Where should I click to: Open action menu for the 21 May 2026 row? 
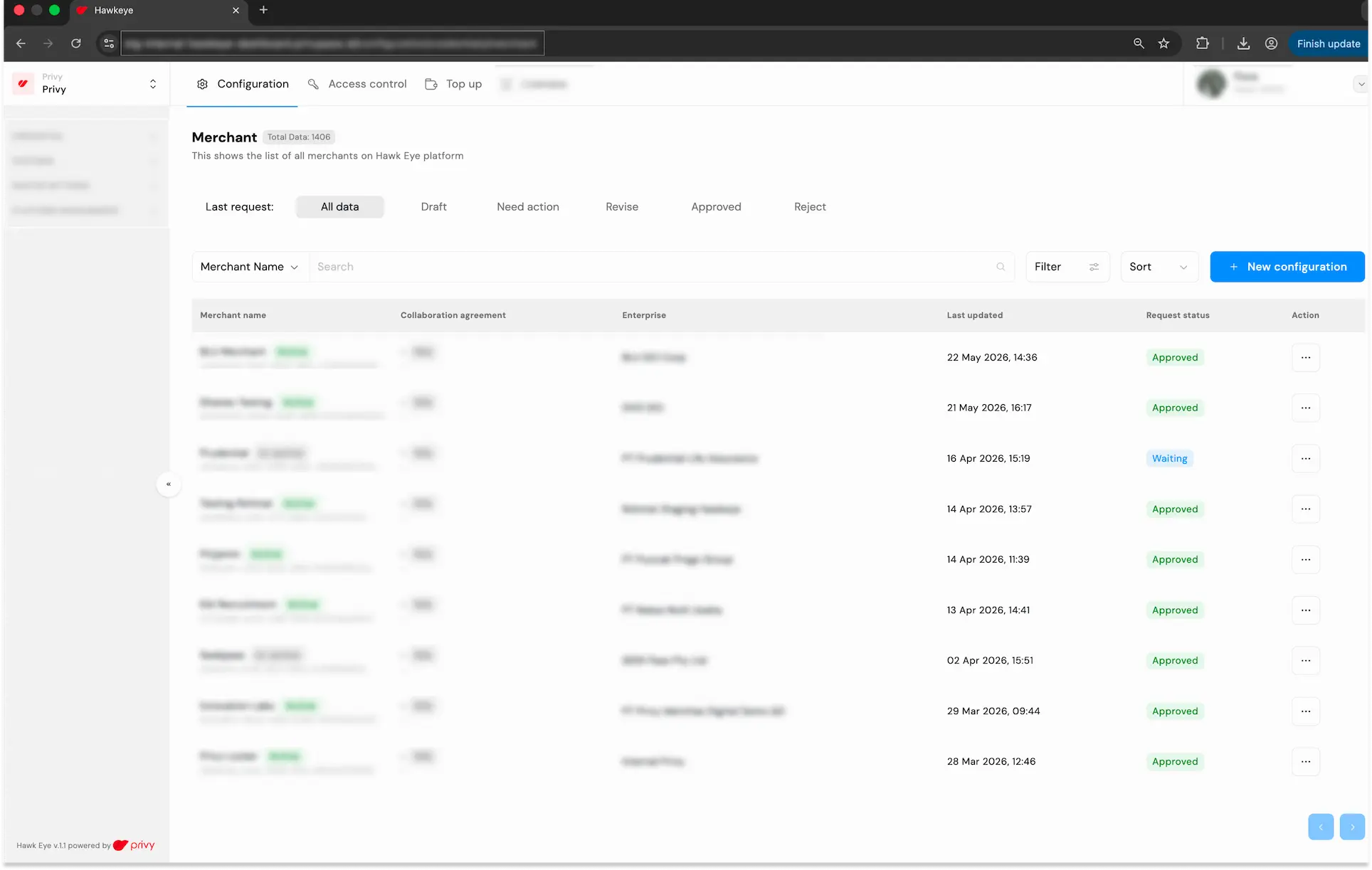(1306, 408)
